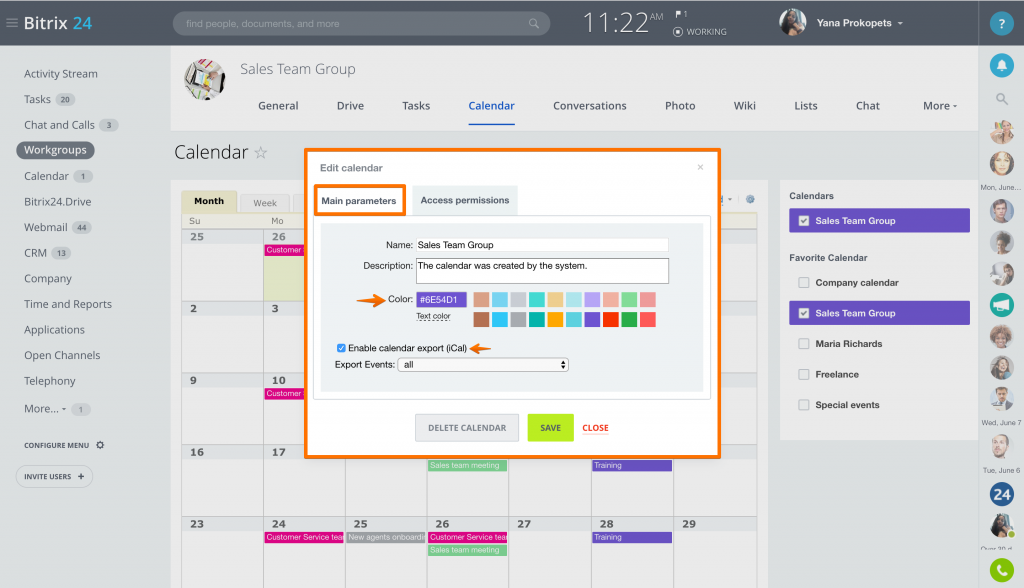Click the green Save button
The image size is (1024, 588).
[x=551, y=428]
